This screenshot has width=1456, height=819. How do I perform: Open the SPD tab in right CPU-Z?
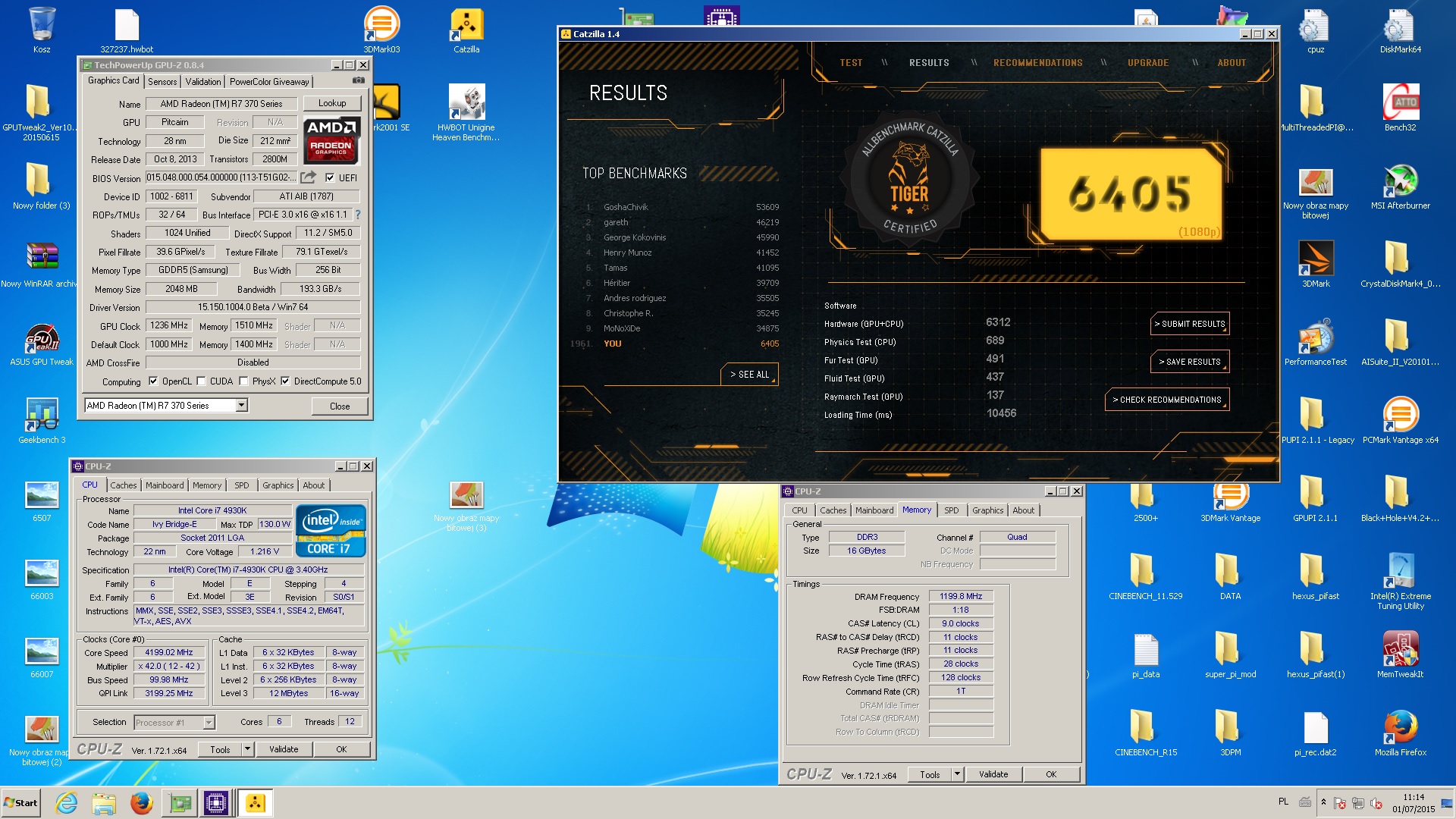951,510
